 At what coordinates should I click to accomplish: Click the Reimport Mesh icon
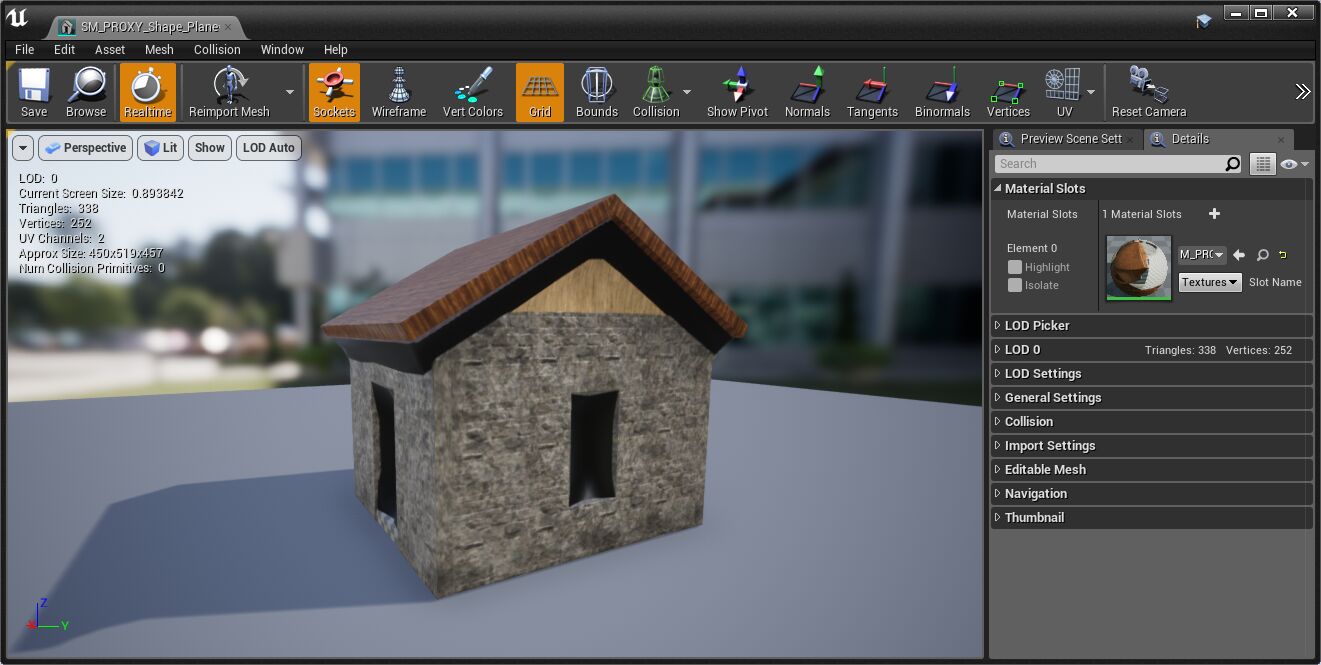tap(229, 92)
